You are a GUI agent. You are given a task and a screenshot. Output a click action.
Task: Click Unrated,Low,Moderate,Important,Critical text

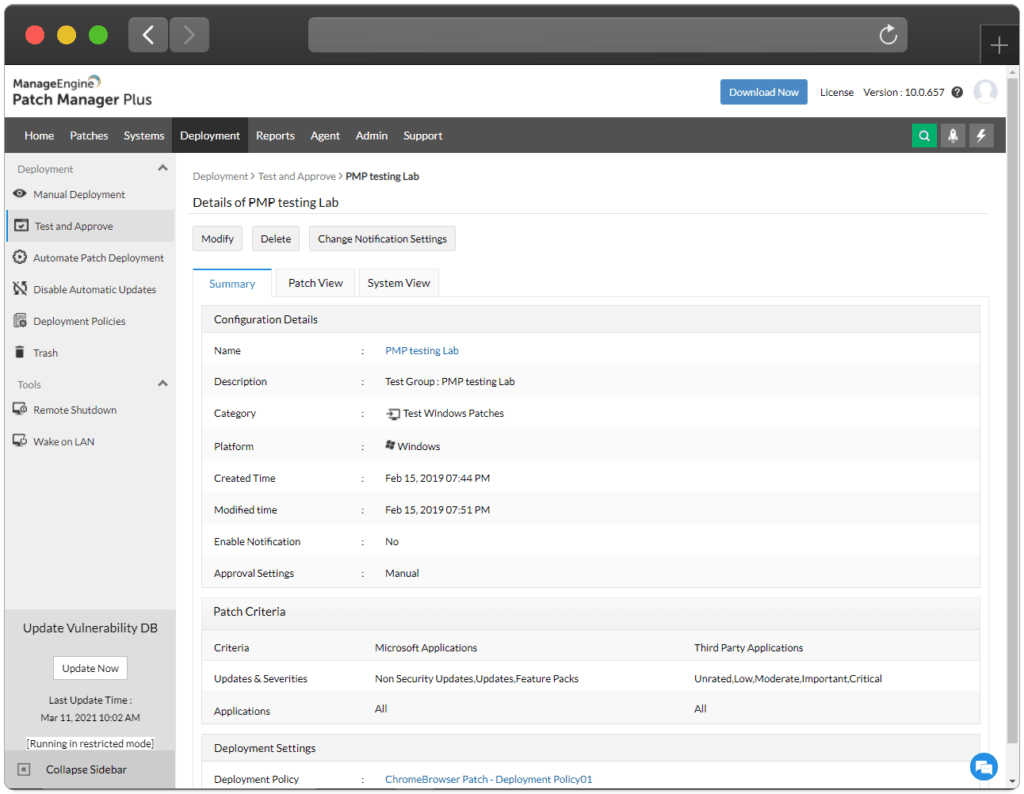pos(788,678)
